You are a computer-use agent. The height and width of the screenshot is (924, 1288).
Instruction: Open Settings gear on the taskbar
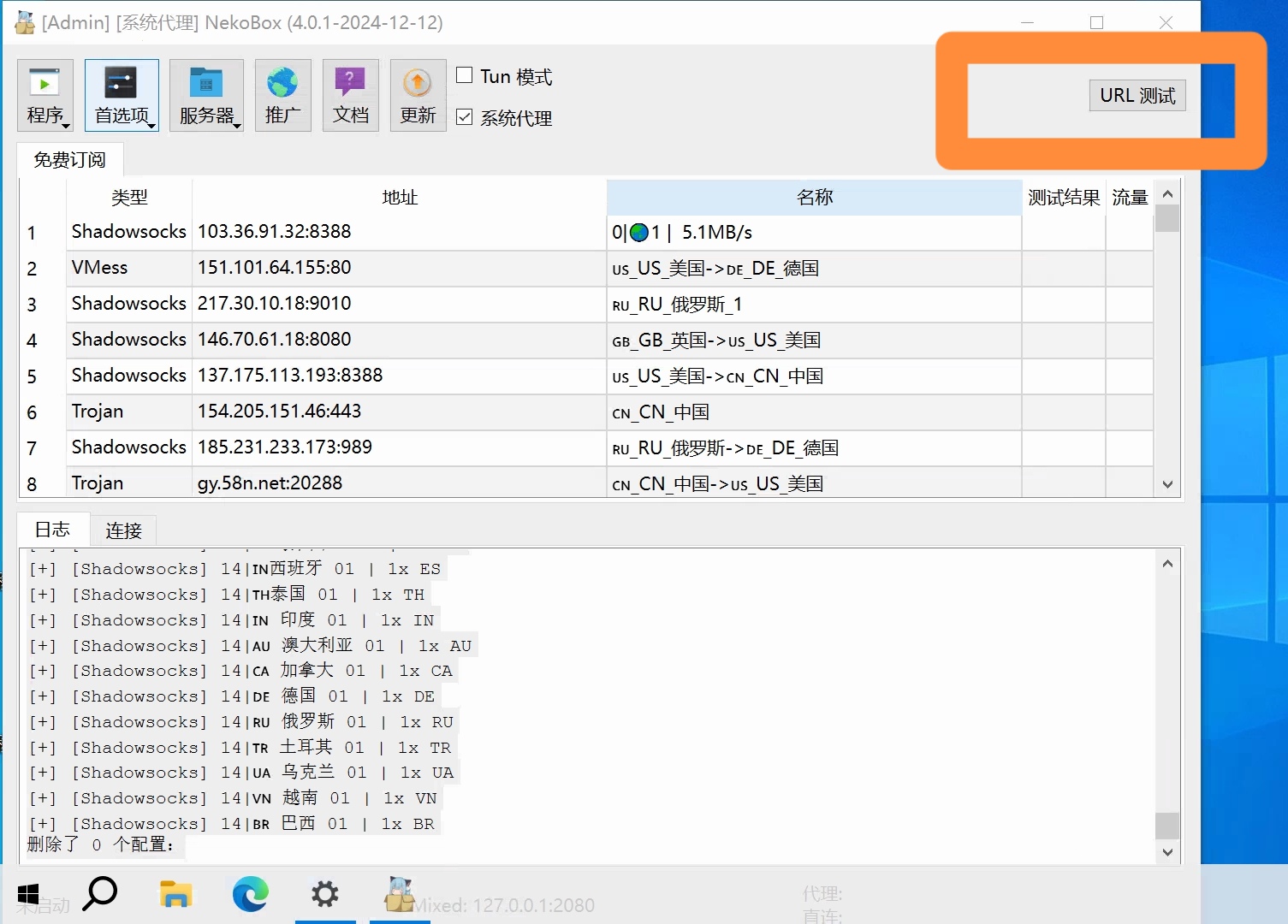tap(325, 895)
